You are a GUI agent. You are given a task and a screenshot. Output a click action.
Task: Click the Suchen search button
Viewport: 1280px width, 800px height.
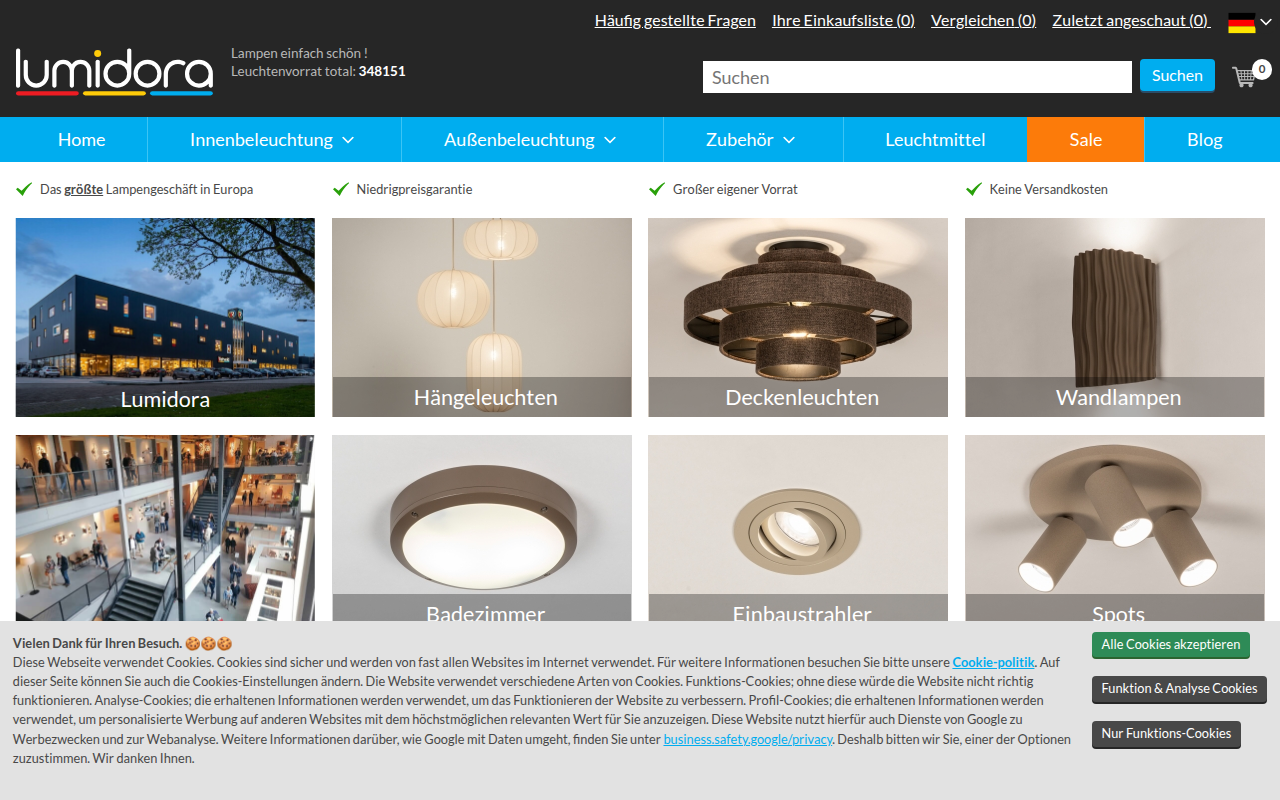point(1177,76)
